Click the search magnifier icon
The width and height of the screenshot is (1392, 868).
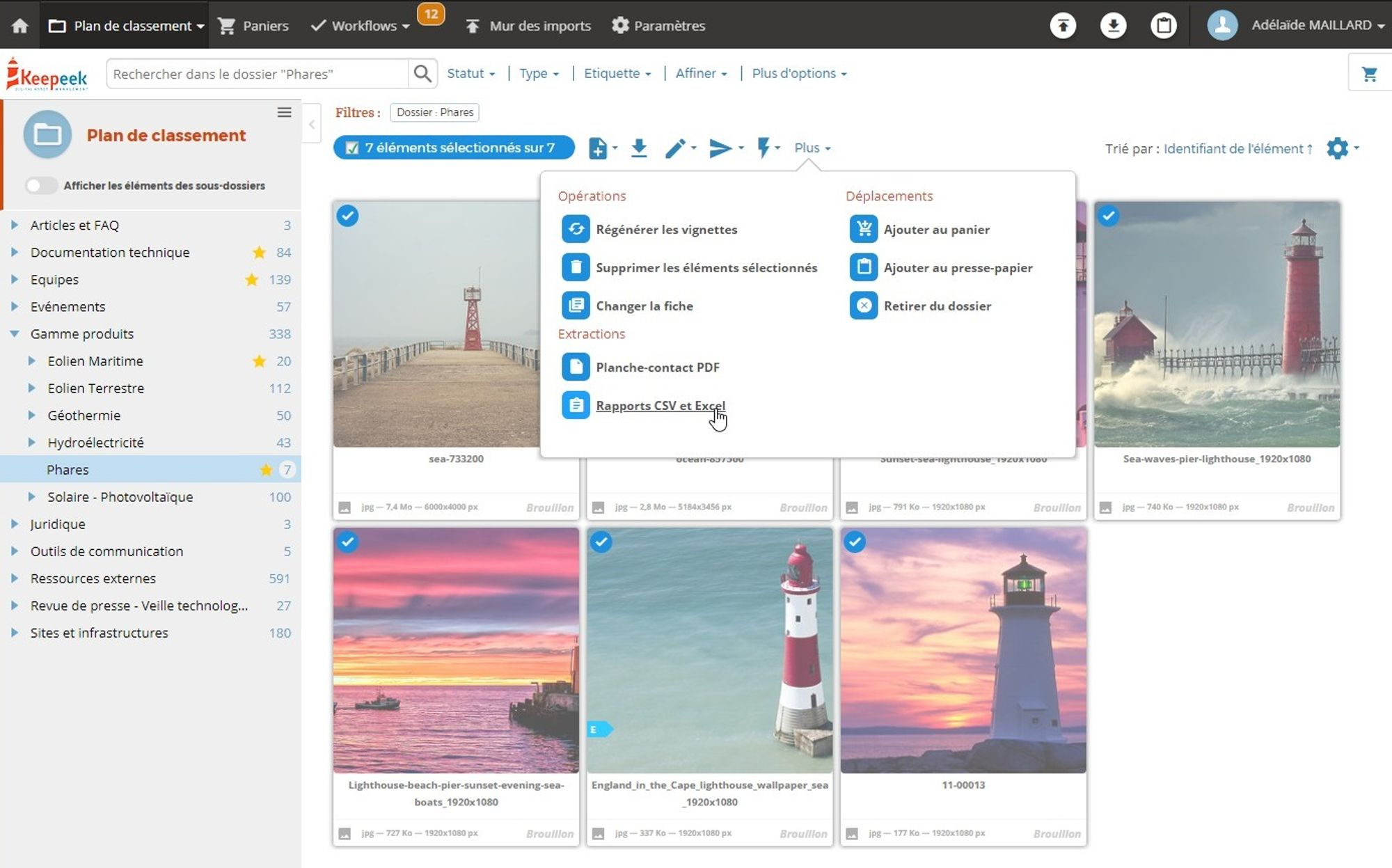pyautogui.click(x=422, y=74)
